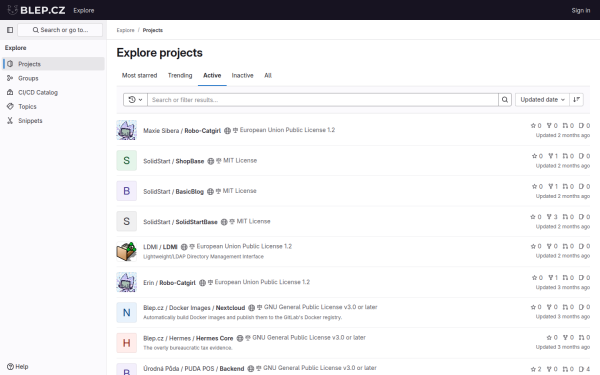Click Maxie Sibera Robo-Catgirl avatar
Image resolution: width=600 pixels, height=375 pixels.
pos(127,130)
